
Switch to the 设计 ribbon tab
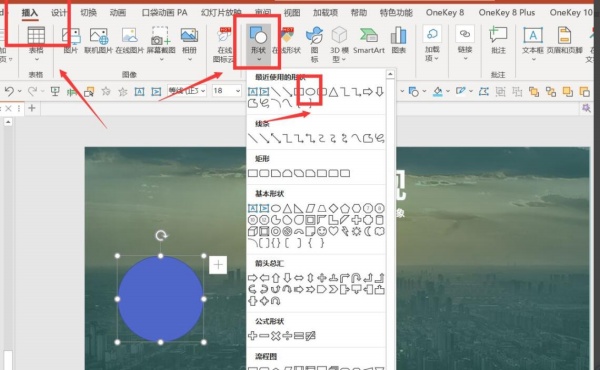[59, 13]
